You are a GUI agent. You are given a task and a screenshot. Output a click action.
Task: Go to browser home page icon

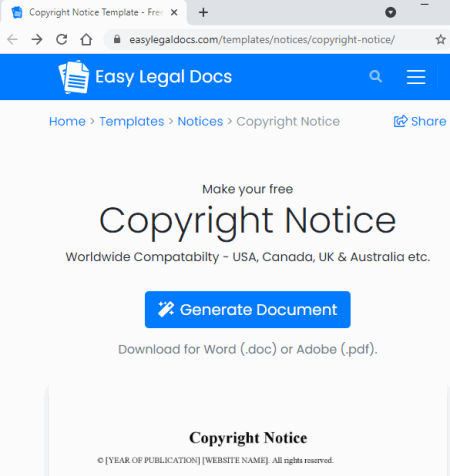pos(86,39)
